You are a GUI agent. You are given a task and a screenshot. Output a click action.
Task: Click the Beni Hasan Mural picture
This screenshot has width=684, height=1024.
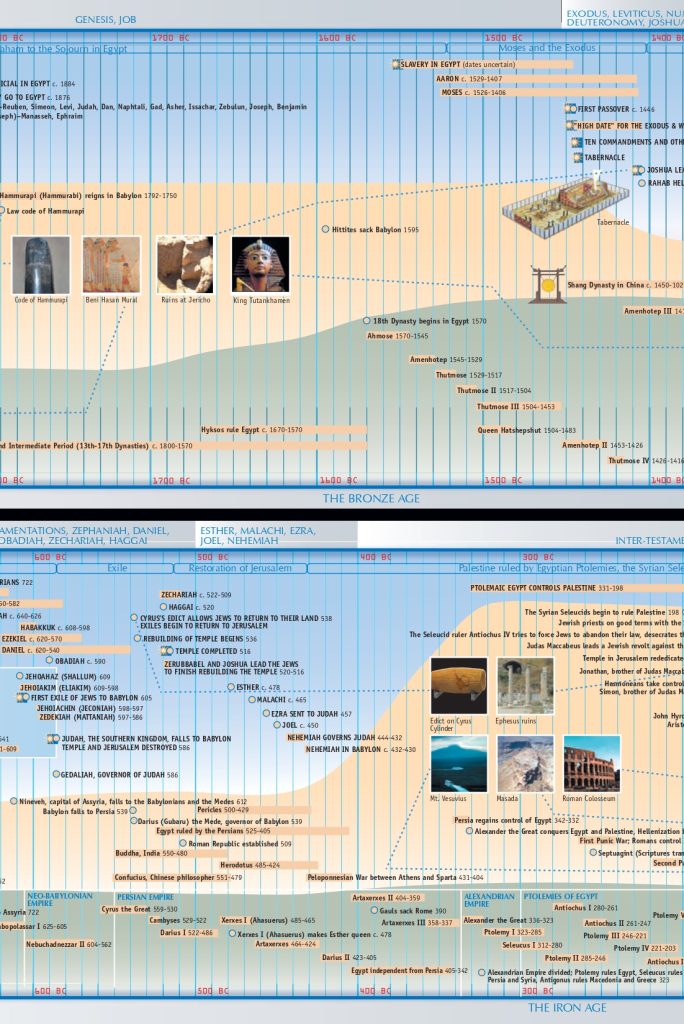click(111, 265)
